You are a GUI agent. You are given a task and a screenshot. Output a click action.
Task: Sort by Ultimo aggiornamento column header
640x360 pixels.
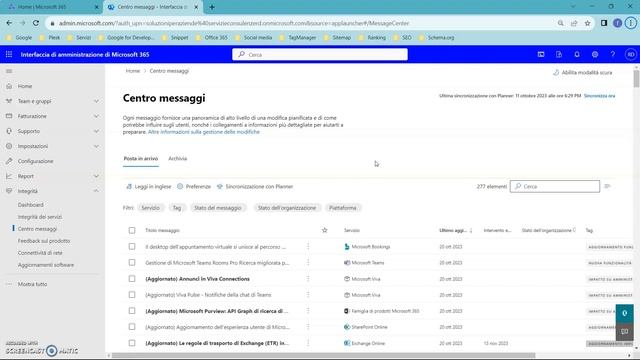(x=456, y=230)
